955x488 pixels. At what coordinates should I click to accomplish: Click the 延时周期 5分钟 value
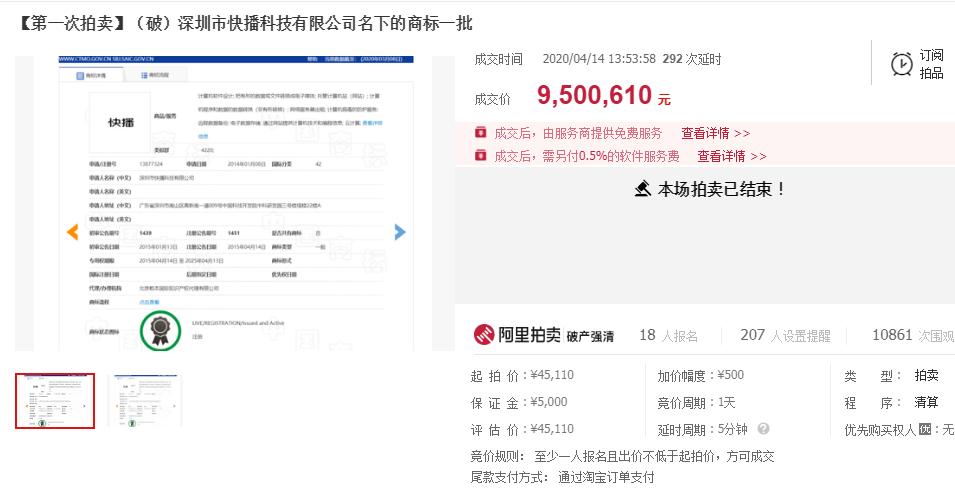coord(732,429)
